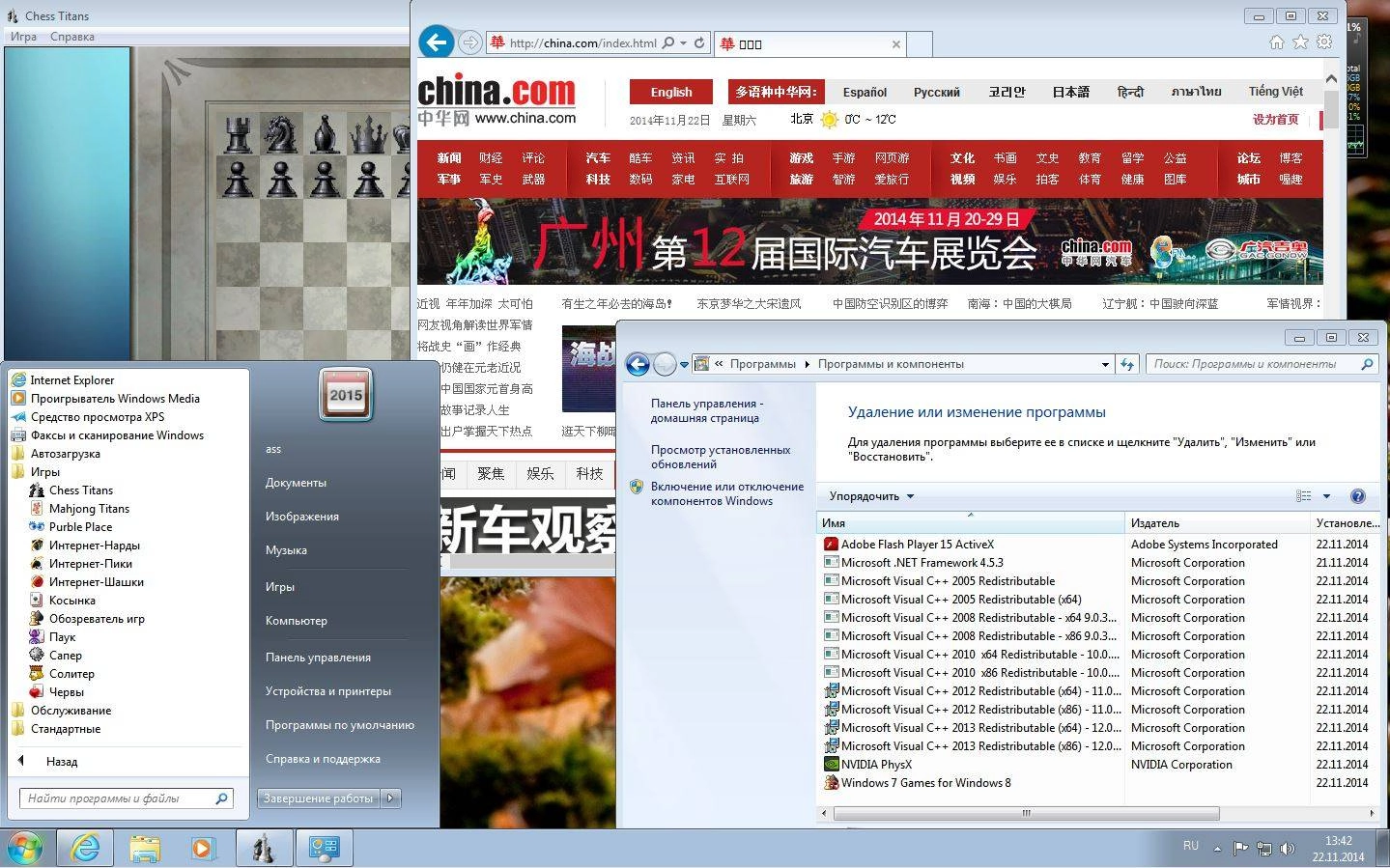Screen dimensions: 1390x868
Task: Open the Internet Explorer home icon
Action: pyautogui.click(x=1277, y=42)
